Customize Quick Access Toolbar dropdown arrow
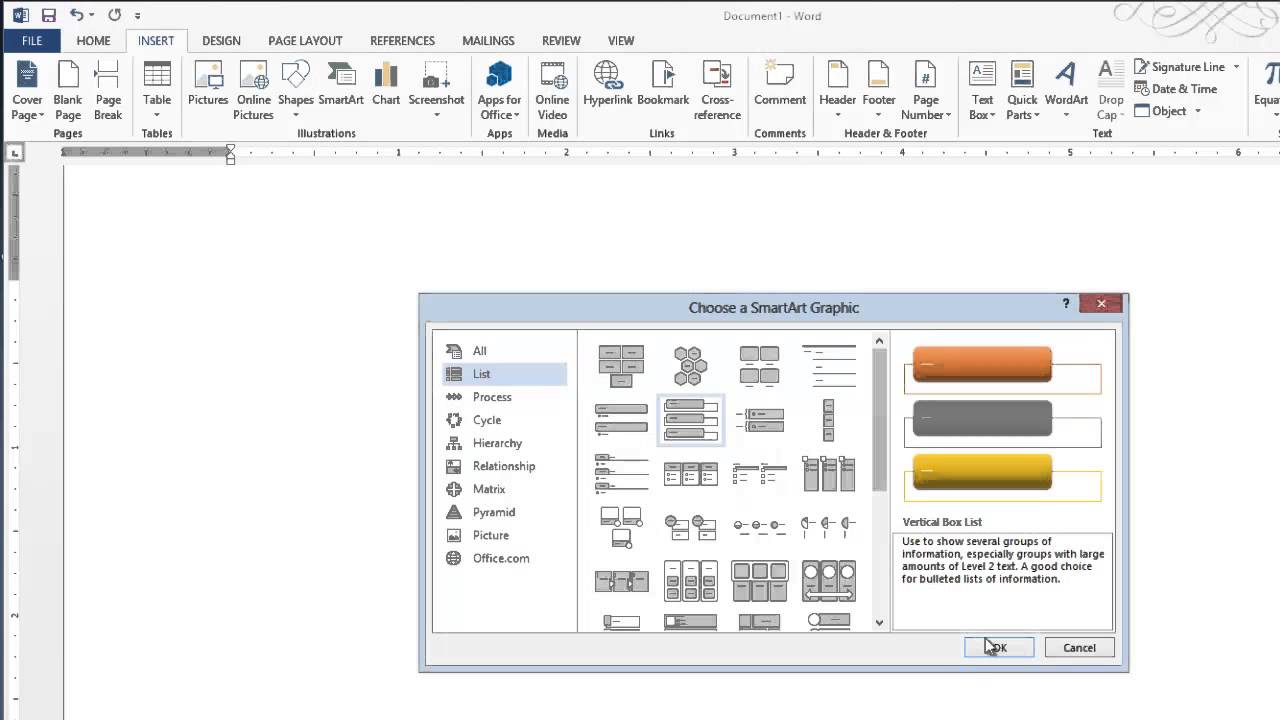The height and width of the screenshot is (720, 1280). 137,16
